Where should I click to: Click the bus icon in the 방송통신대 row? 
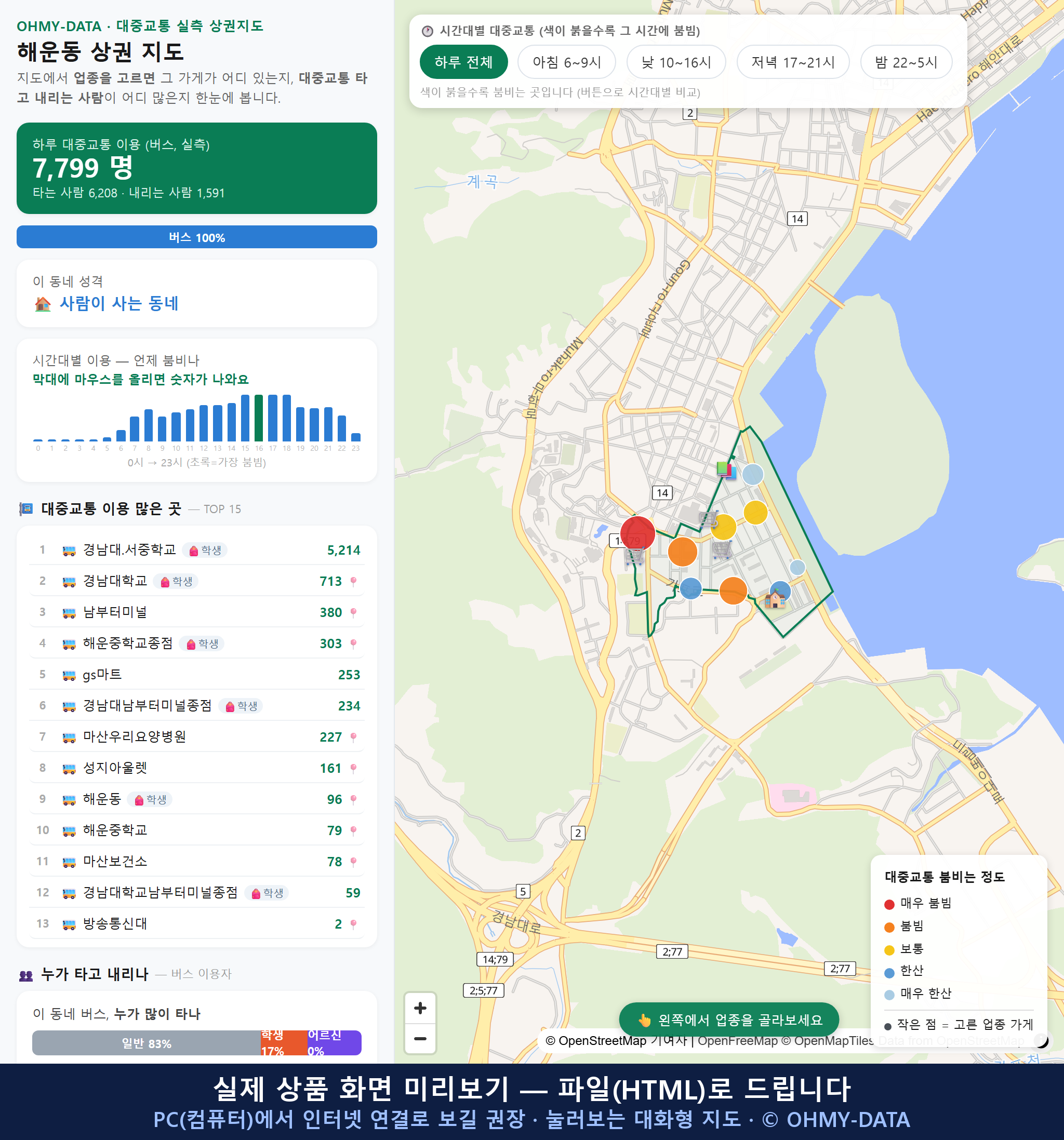(69, 924)
